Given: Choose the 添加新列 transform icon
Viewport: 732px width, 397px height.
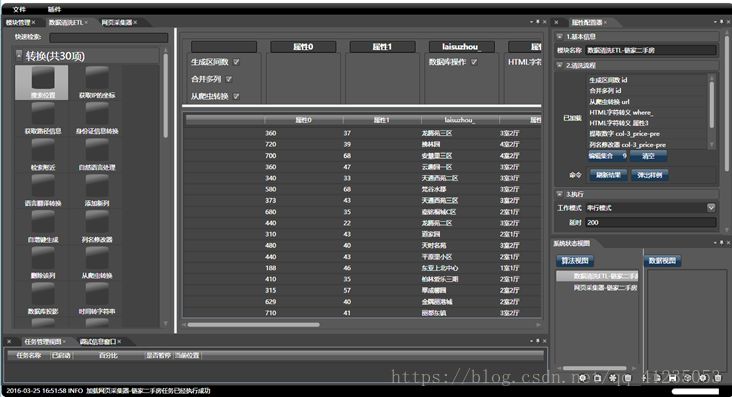Looking at the screenshot, I should [x=97, y=191].
